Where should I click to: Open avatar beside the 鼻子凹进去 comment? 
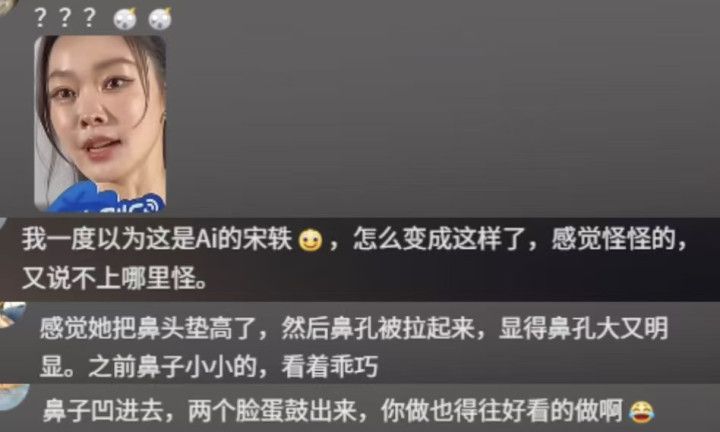[x=13, y=397]
